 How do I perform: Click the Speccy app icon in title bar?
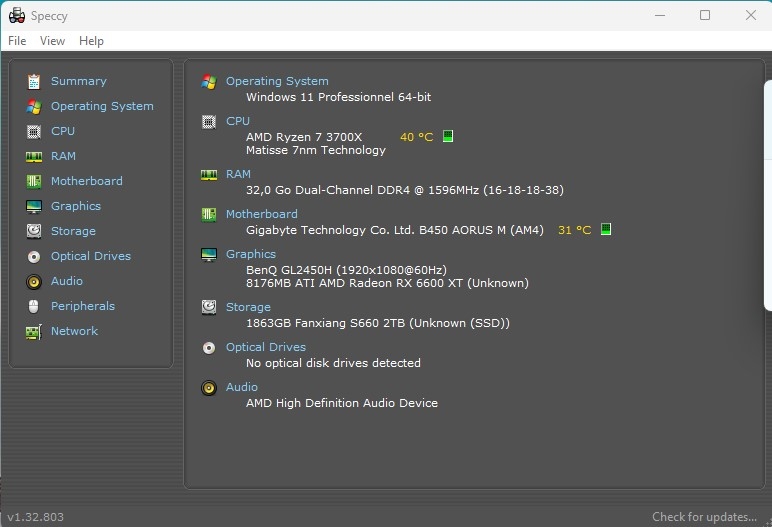pyautogui.click(x=17, y=16)
